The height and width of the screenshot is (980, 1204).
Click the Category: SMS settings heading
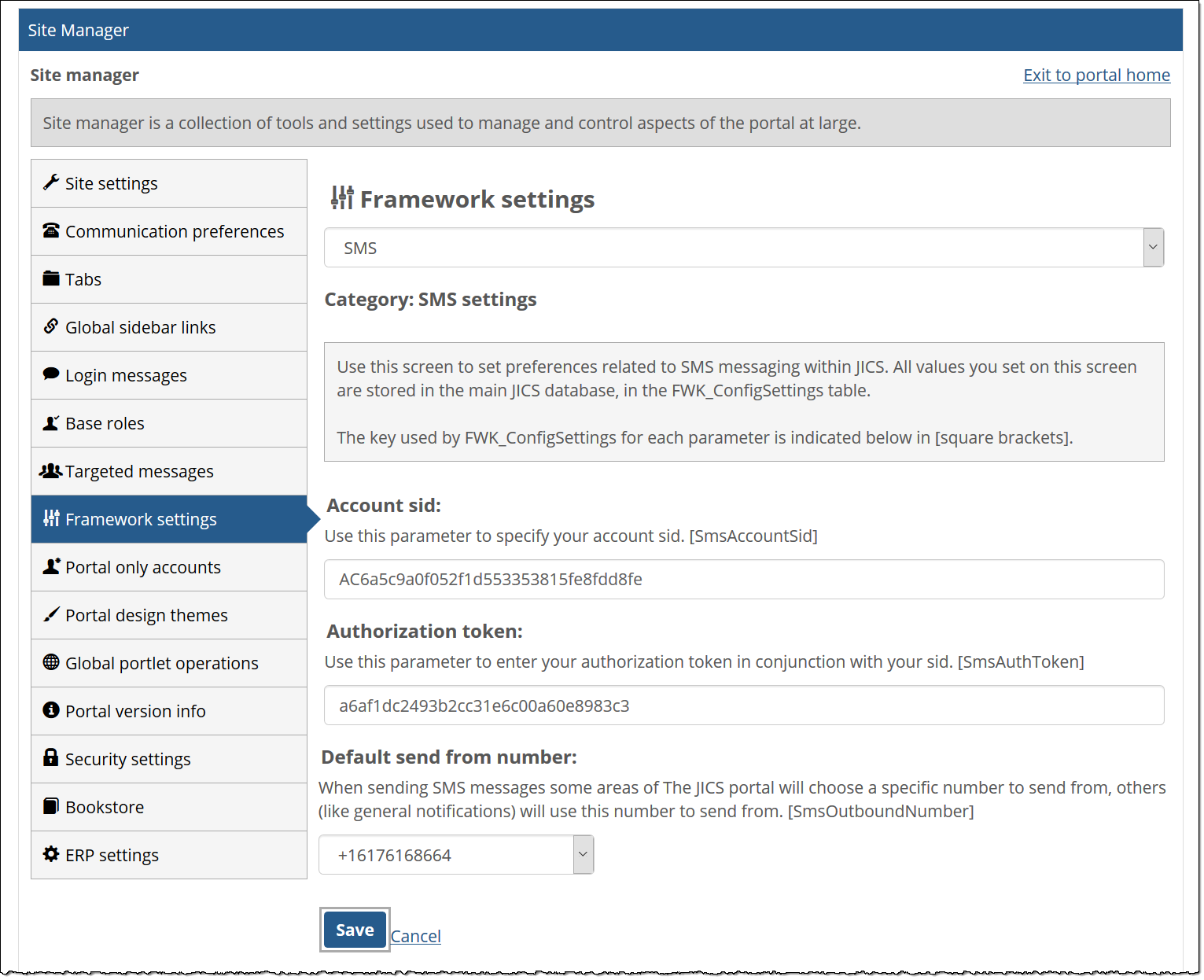[431, 300]
